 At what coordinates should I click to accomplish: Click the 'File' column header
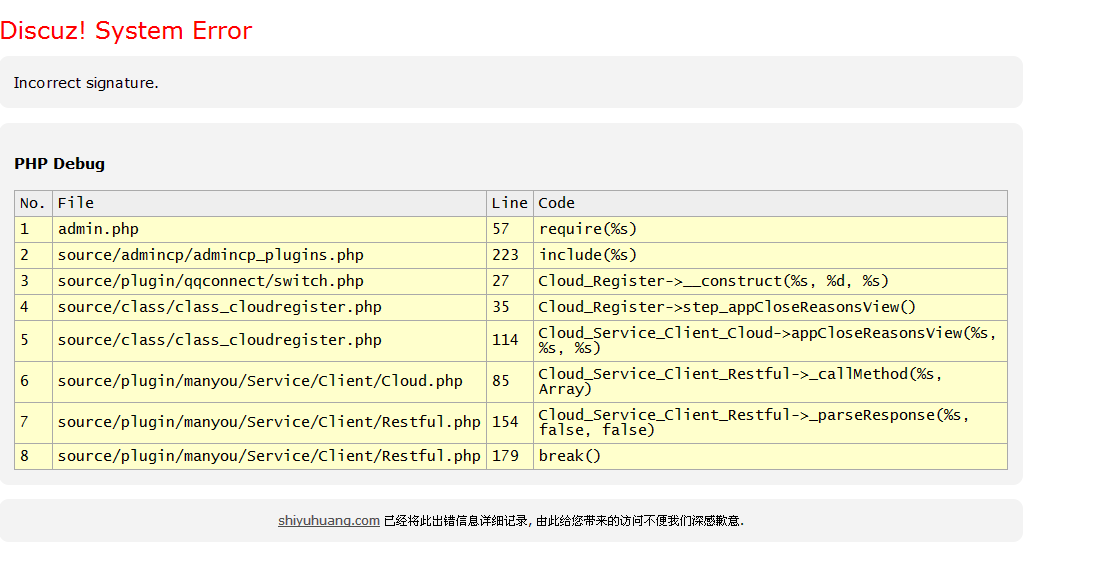point(76,203)
